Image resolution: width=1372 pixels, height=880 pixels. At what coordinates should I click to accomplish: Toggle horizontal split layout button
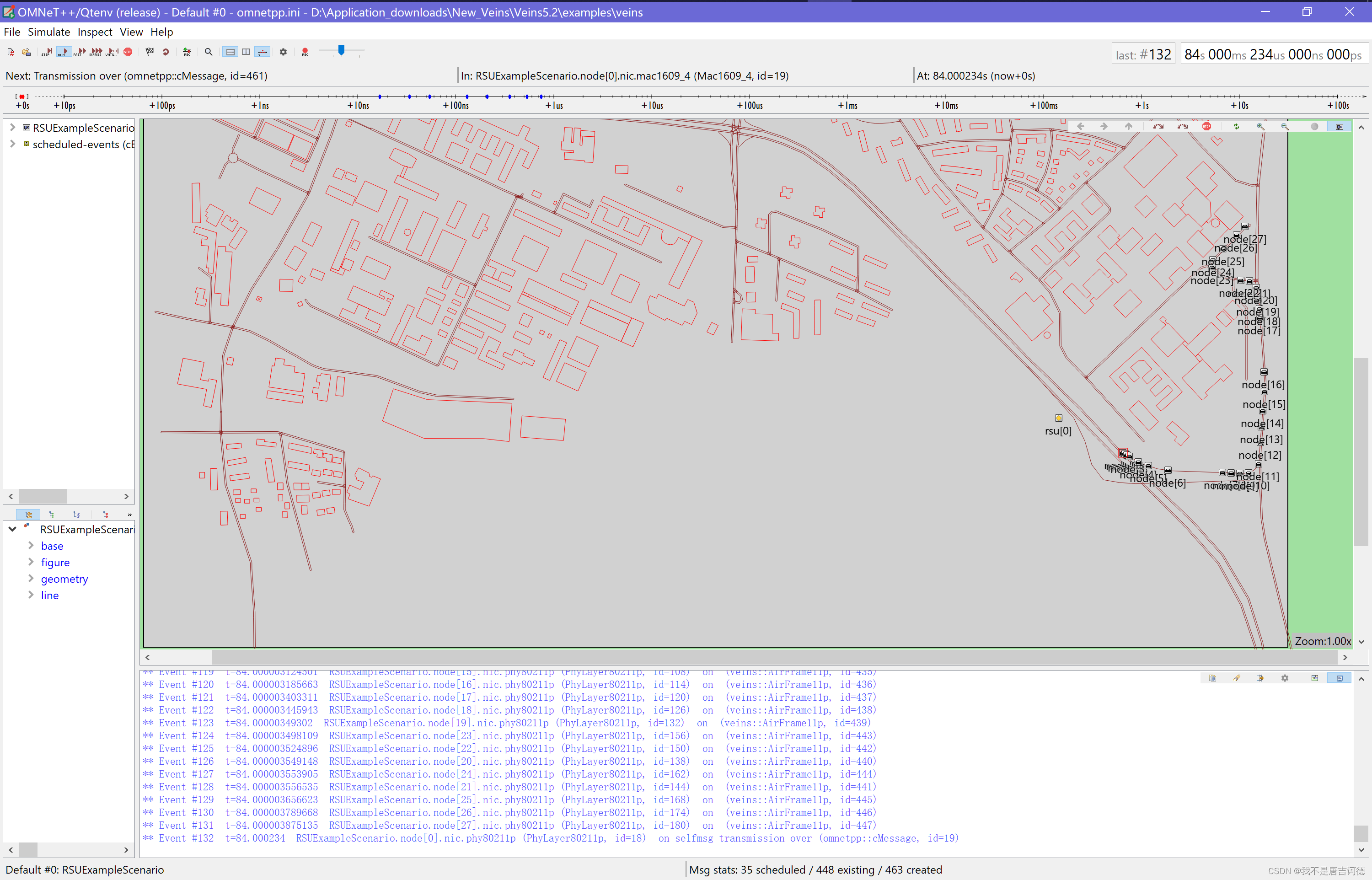230,52
